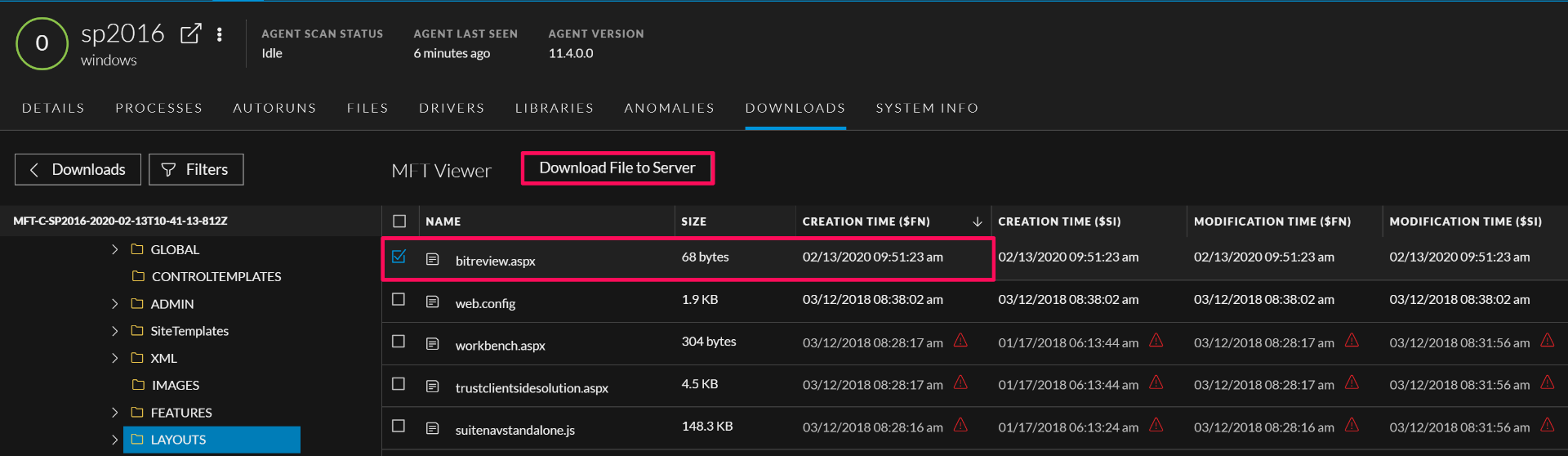Screen dimensions: 1568x456
Task: Toggle the select-all checkbox in header
Action: (399, 221)
